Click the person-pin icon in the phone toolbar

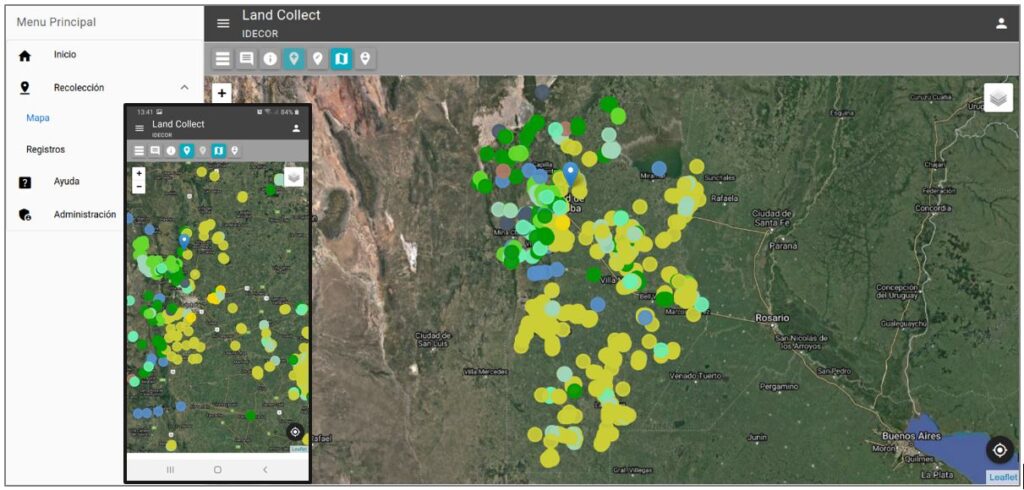coord(234,151)
